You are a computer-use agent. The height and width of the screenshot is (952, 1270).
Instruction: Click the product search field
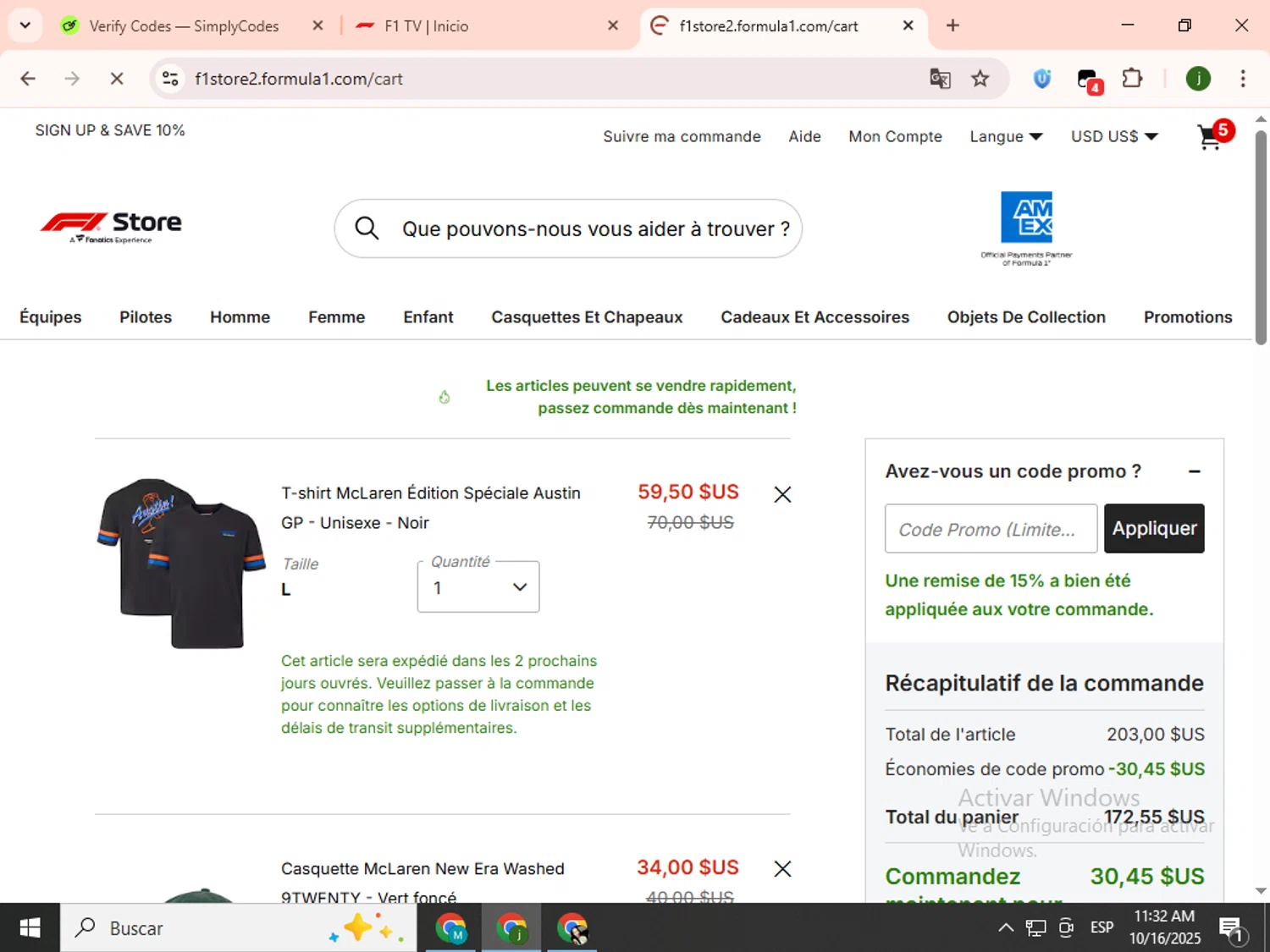pos(568,228)
